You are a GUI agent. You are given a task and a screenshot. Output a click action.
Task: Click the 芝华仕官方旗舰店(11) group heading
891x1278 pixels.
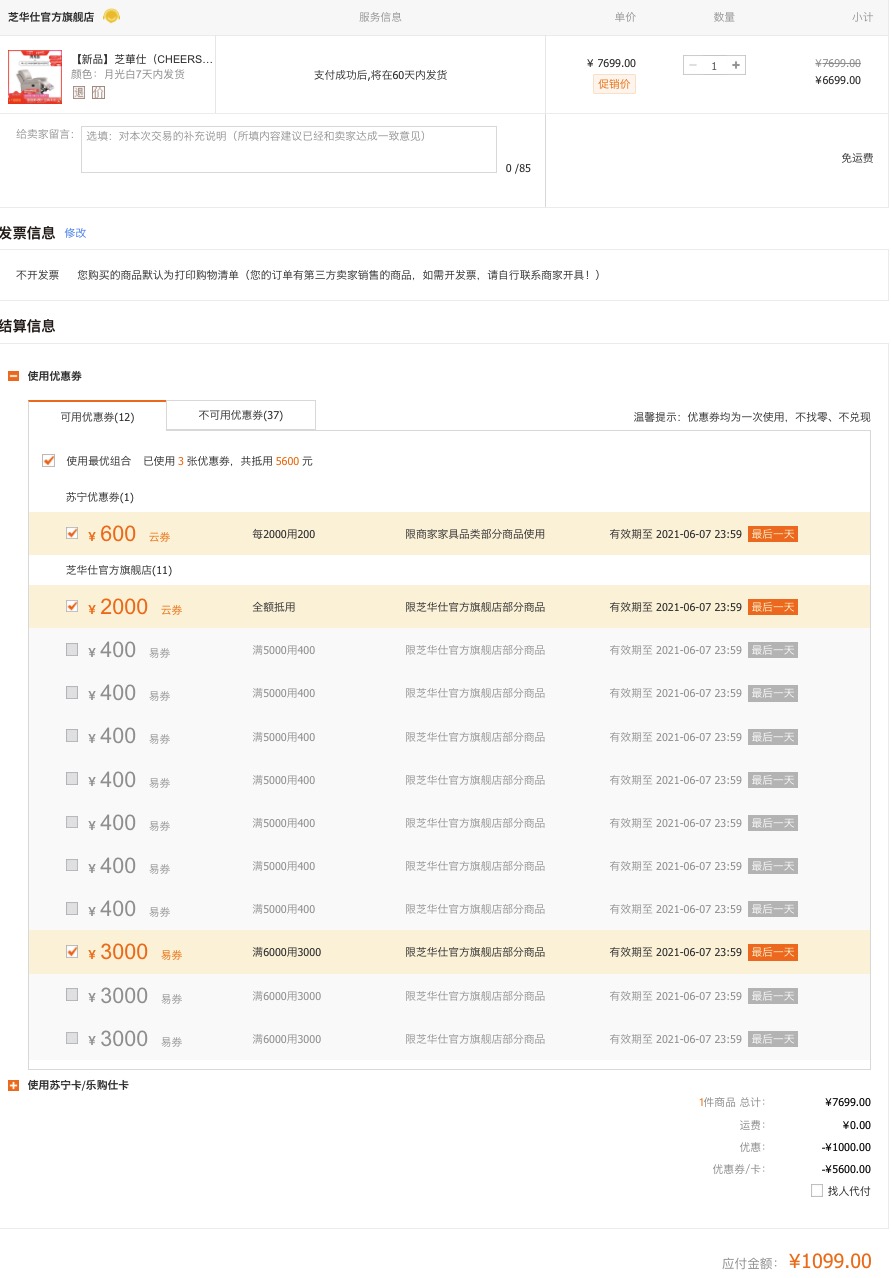pyautogui.click(x=119, y=570)
